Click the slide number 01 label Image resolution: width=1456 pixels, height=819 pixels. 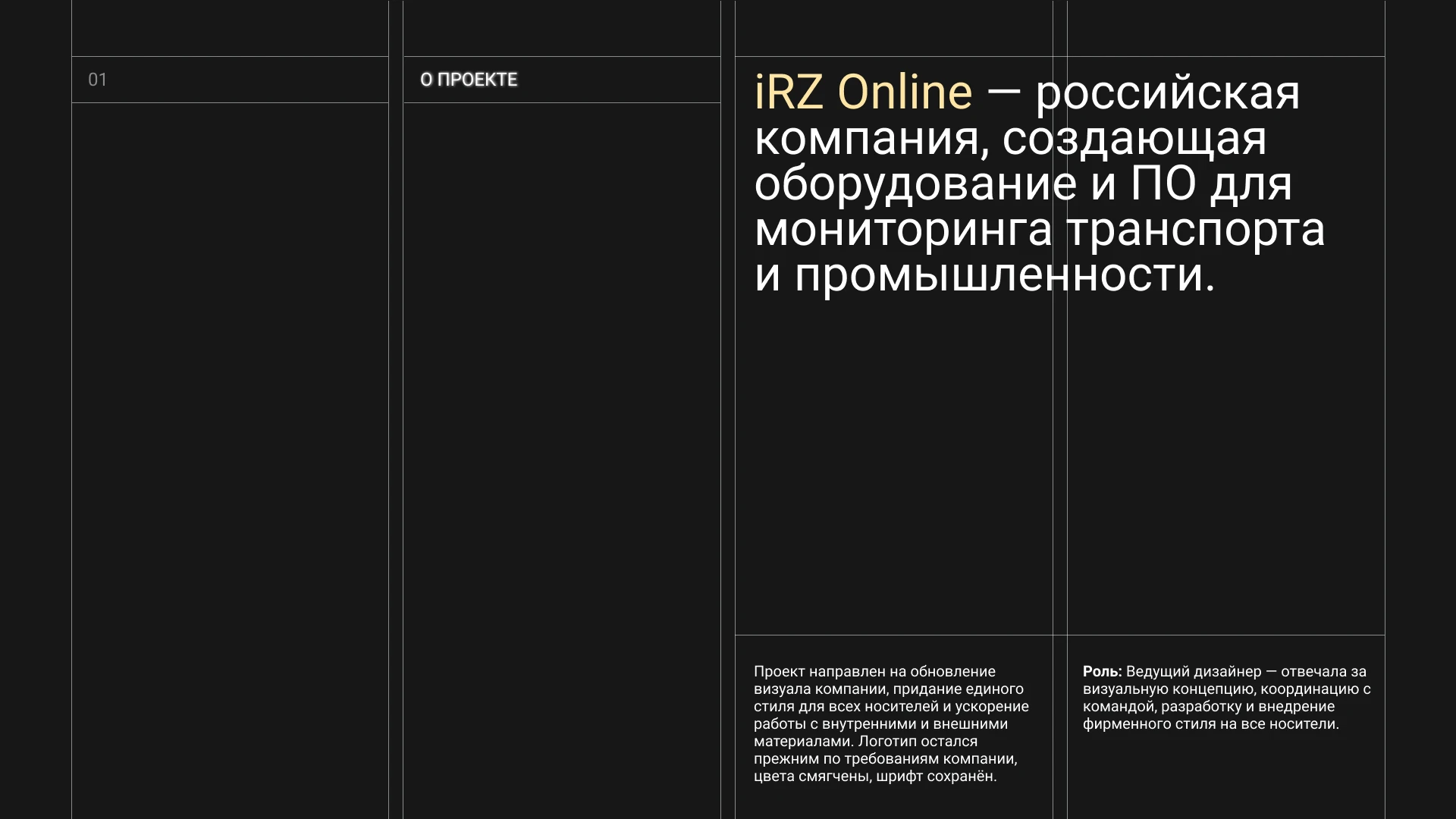click(97, 80)
